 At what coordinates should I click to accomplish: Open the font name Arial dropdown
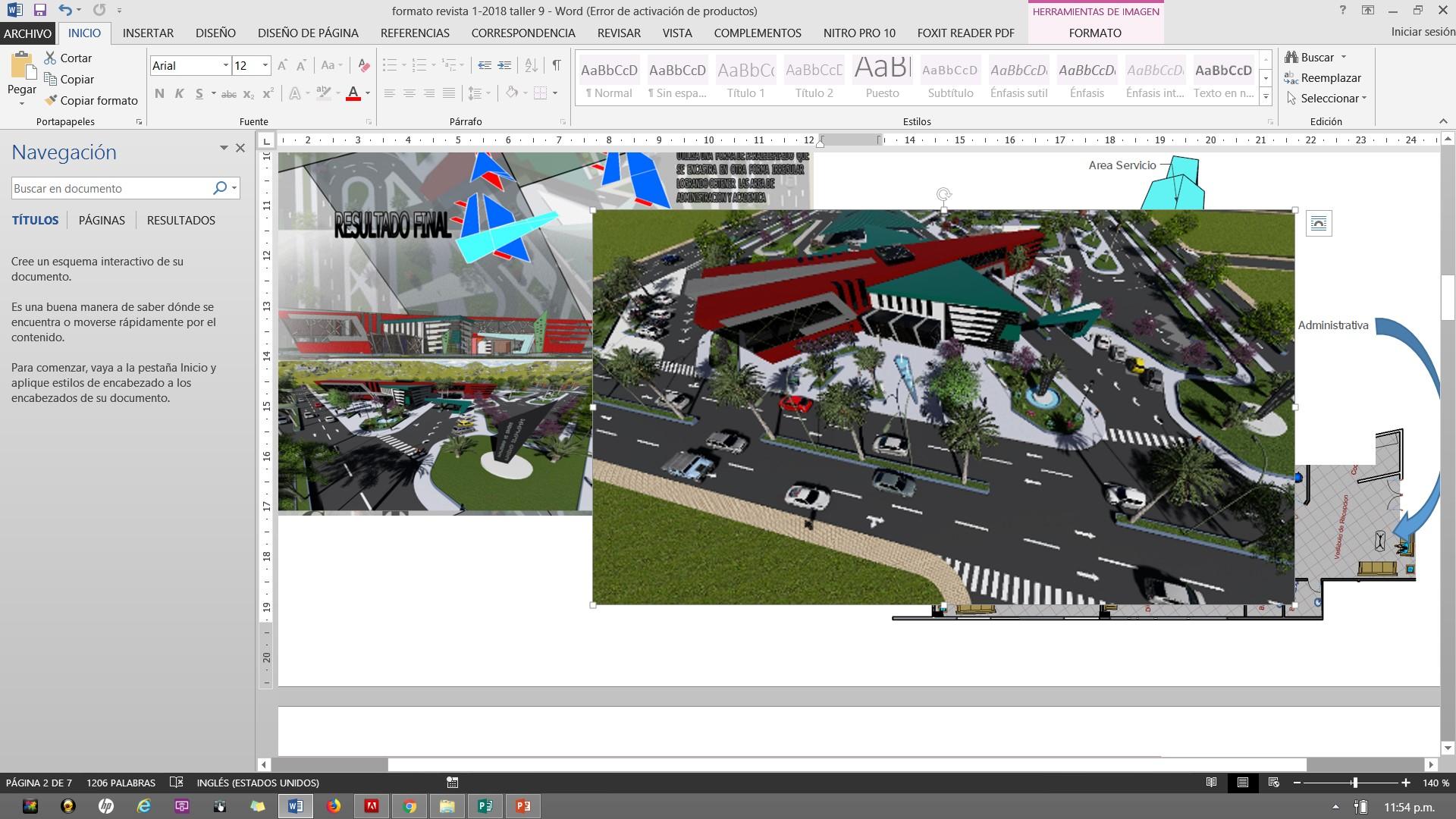(225, 65)
